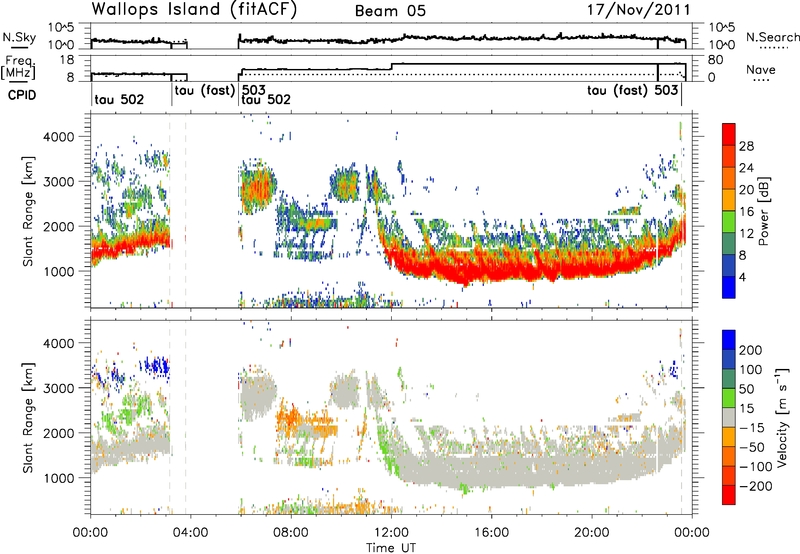Click the date label "17/Nov/2011"
This screenshot has width=800, height=554.
pos(638,10)
